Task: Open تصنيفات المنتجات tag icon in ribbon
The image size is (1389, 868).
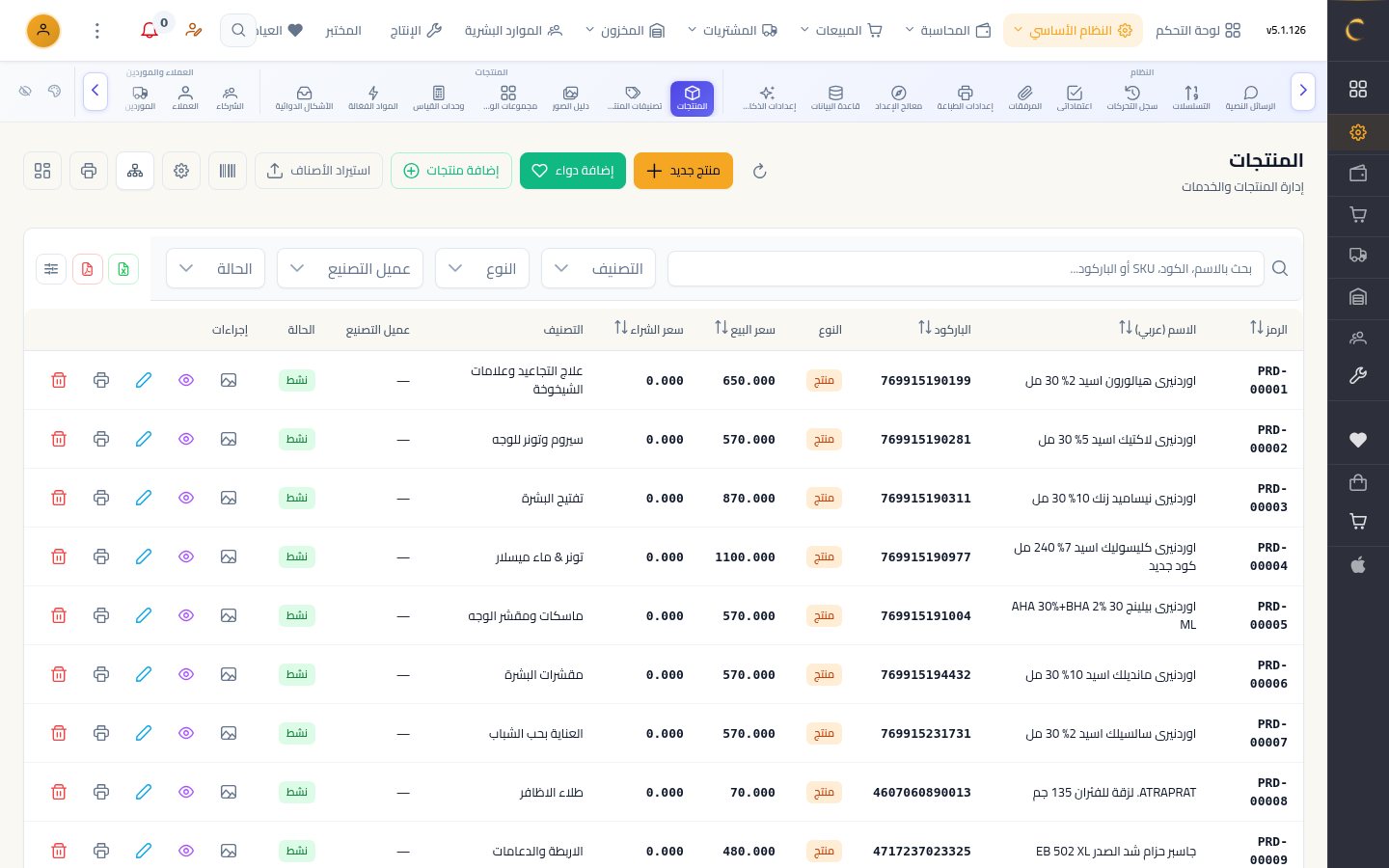Action: click(x=634, y=98)
